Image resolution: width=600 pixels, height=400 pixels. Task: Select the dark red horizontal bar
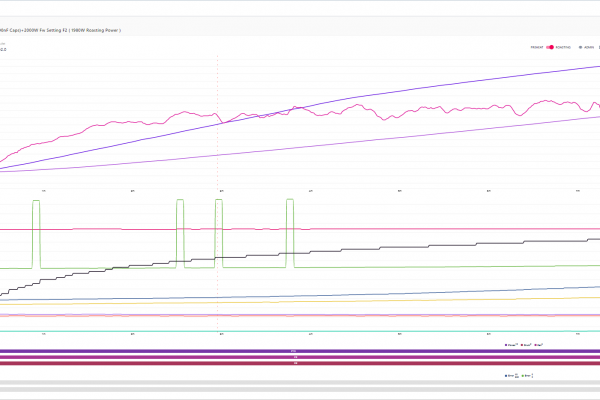pyautogui.click(x=300, y=363)
